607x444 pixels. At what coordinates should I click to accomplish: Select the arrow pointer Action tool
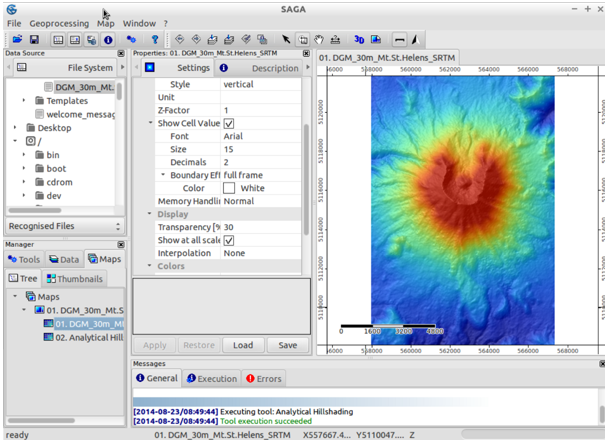286,39
